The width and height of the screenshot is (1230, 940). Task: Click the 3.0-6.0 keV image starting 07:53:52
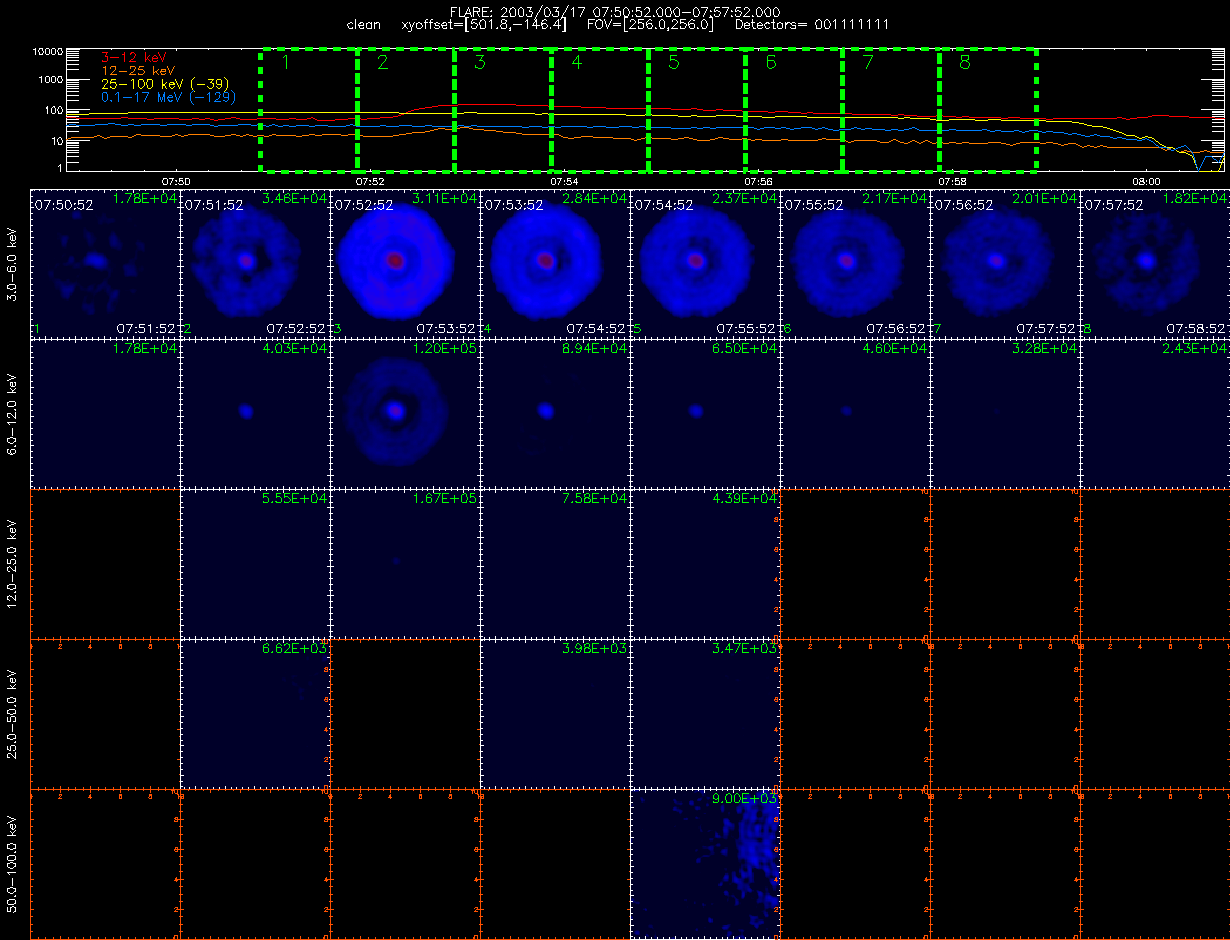pos(555,263)
